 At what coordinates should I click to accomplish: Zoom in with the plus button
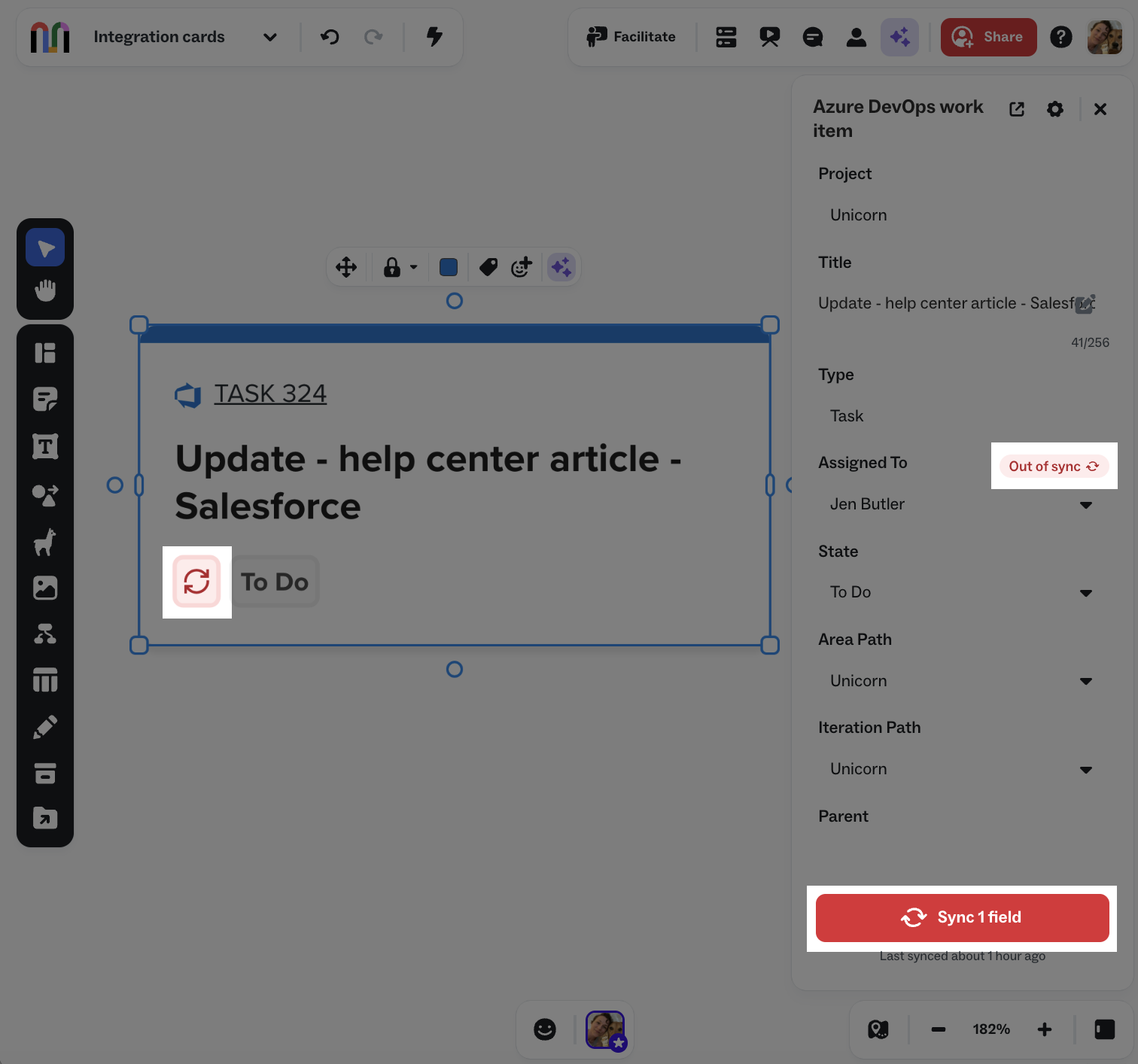pyautogui.click(x=1045, y=1029)
